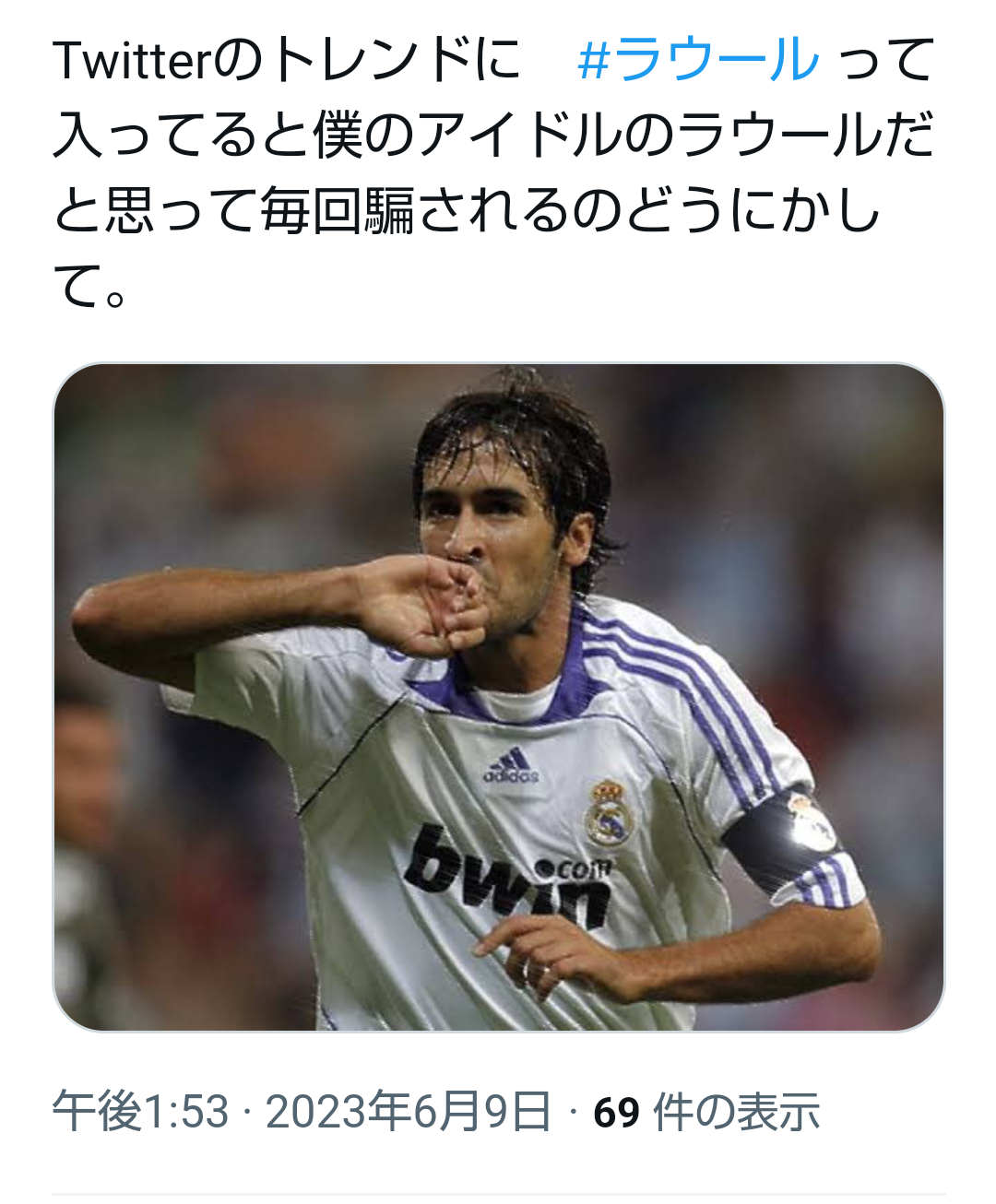The height and width of the screenshot is (1204, 996).
Task: Open the #ラウール hashtag link
Action: (698, 60)
